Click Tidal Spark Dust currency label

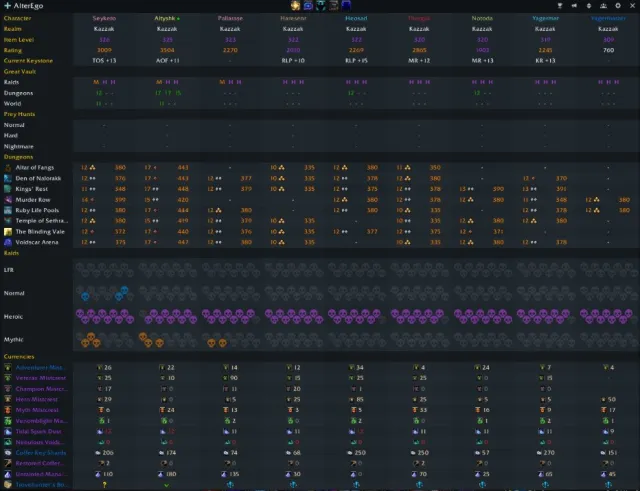click(x=38, y=431)
